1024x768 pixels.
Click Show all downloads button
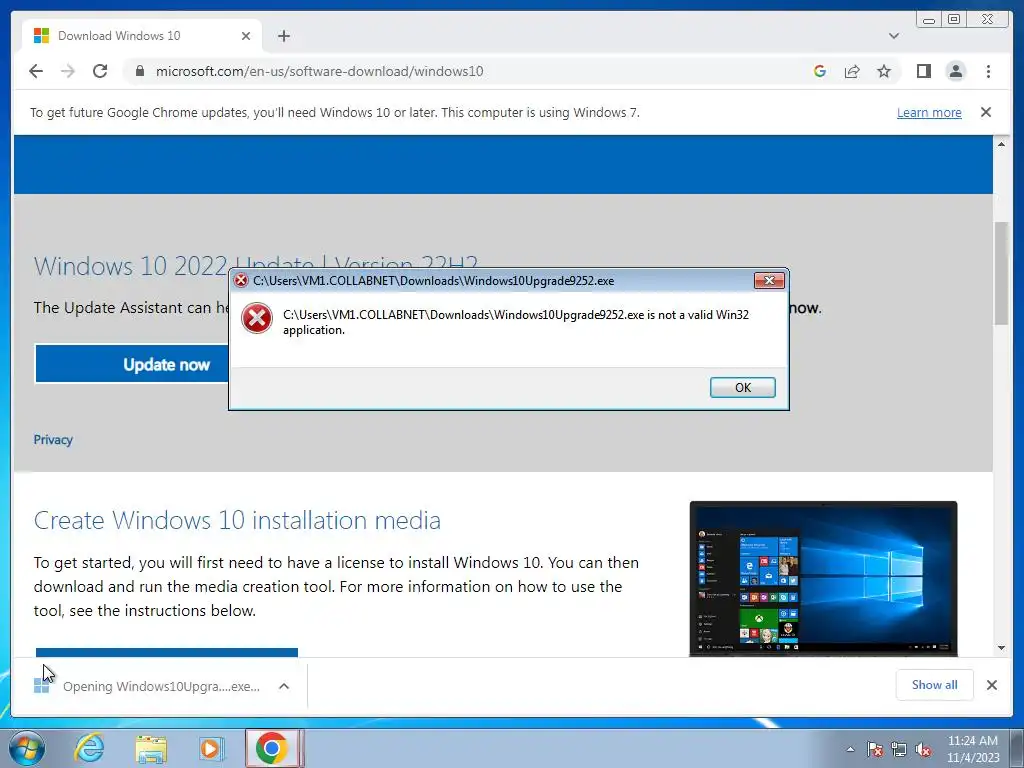tap(935, 684)
